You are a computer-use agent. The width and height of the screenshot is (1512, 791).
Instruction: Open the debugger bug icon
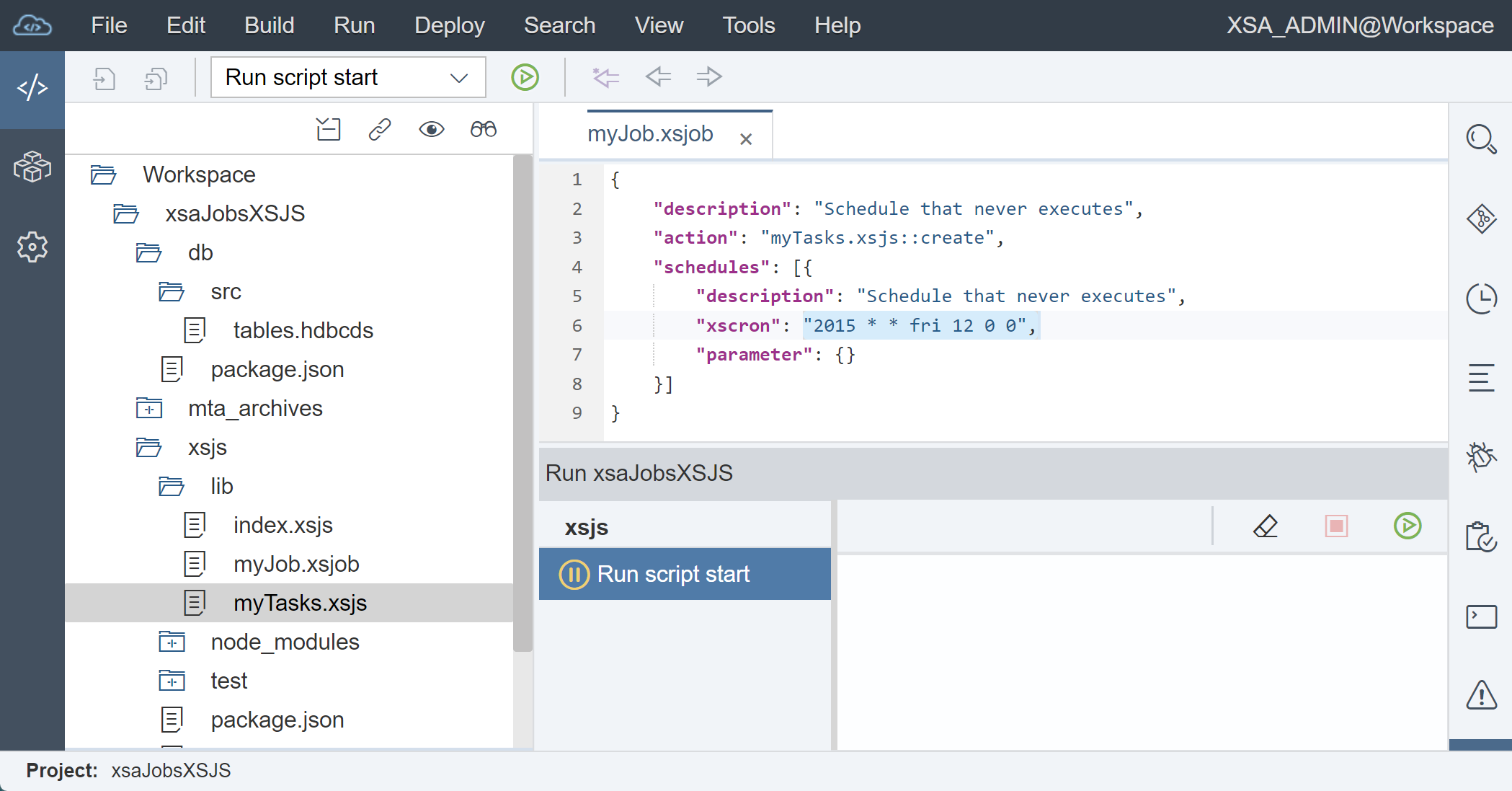(x=1481, y=456)
